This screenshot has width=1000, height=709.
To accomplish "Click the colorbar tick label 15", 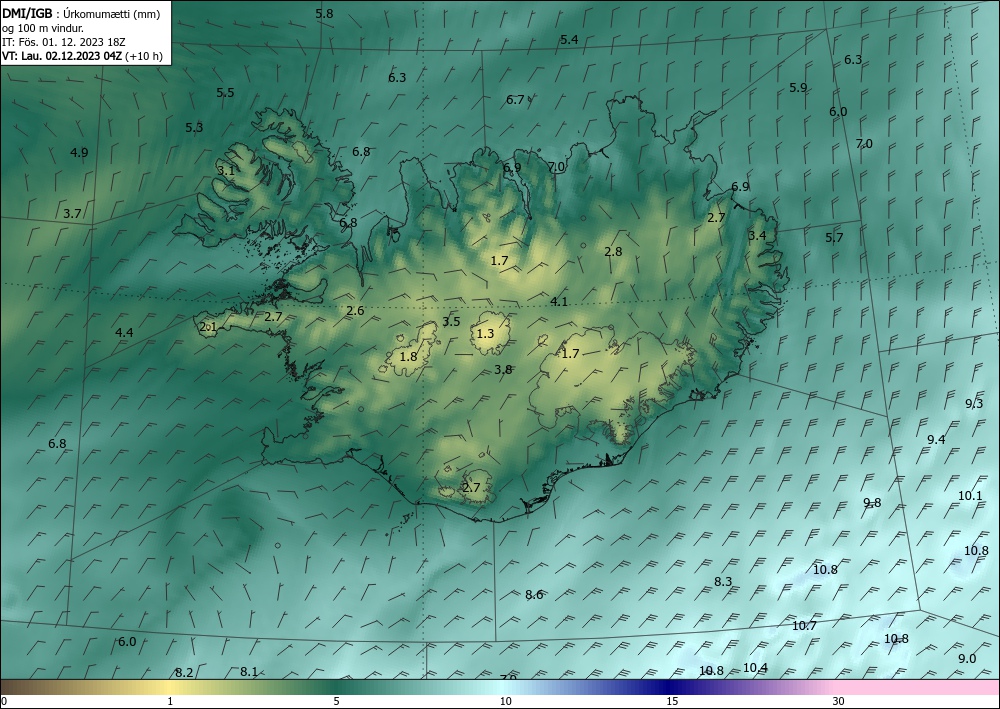I will coord(672,701).
